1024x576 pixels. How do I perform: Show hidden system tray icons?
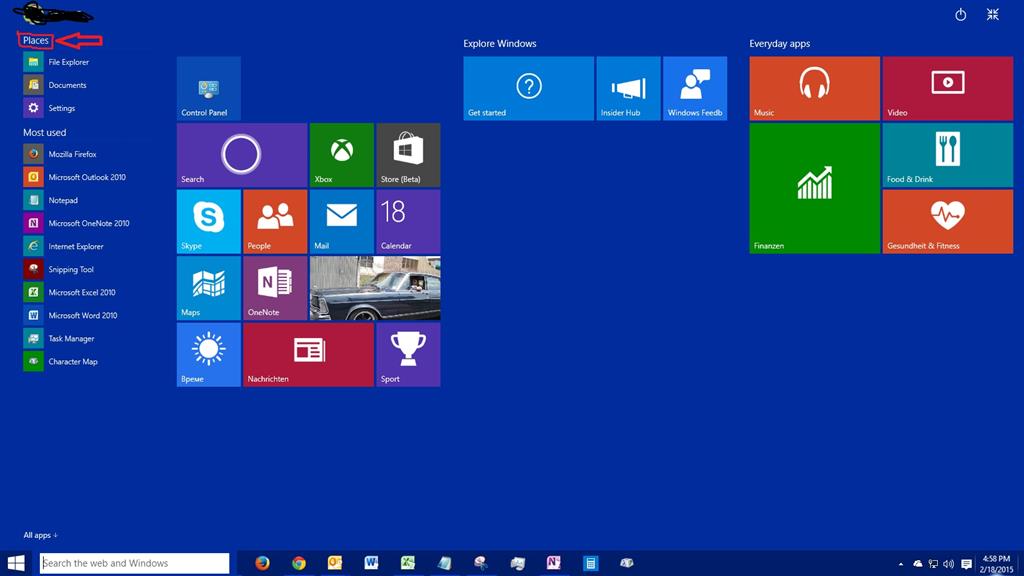coord(901,564)
